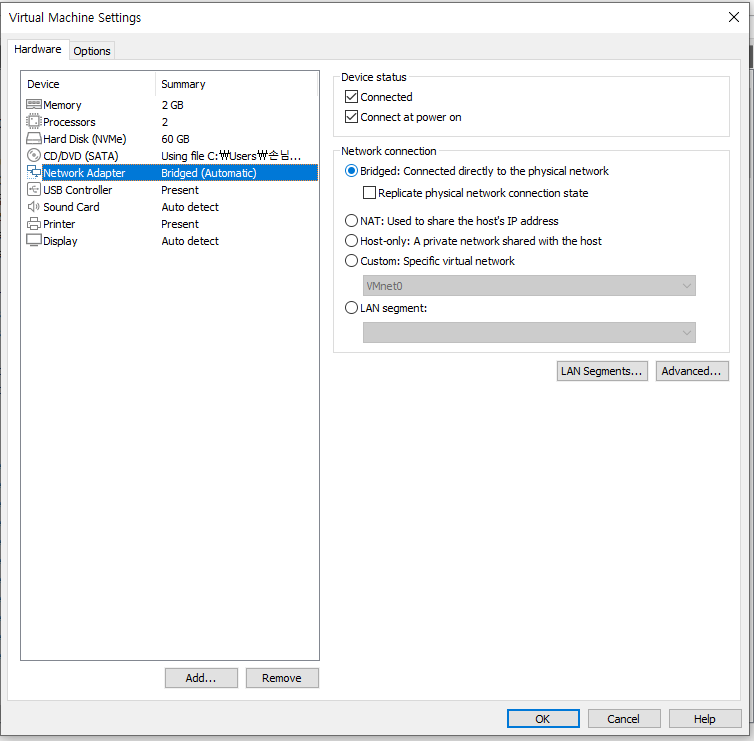The width and height of the screenshot is (754, 741).
Task: Select the Printer label
Action: [x=59, y=224]
